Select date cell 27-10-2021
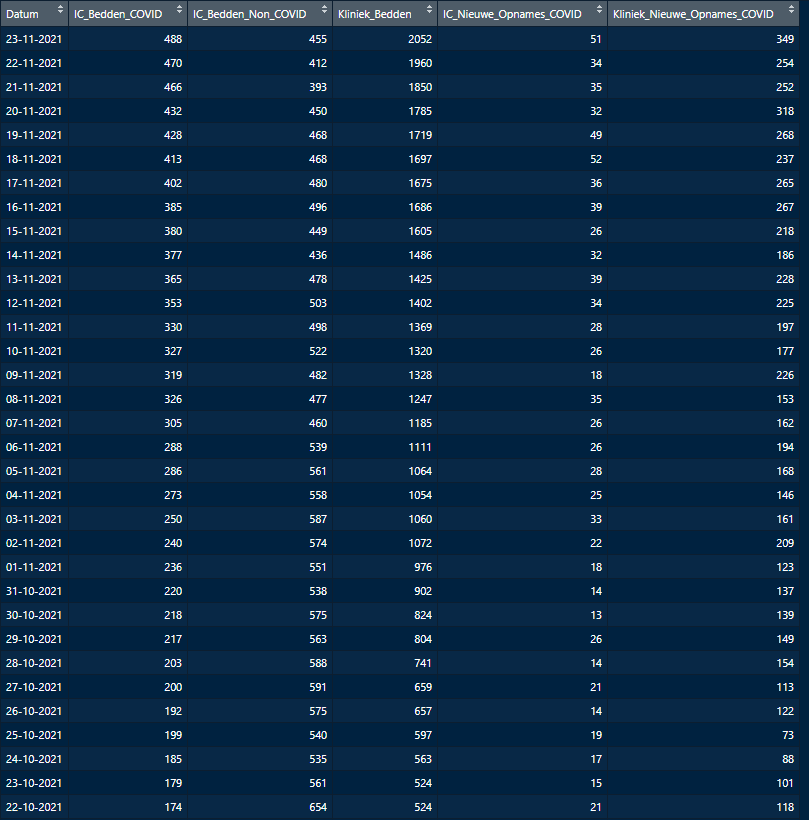 click(33, 688)
